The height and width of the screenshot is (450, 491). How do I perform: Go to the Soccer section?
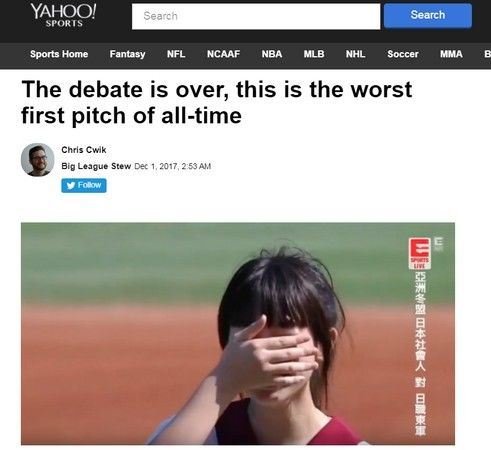(403, 54)
